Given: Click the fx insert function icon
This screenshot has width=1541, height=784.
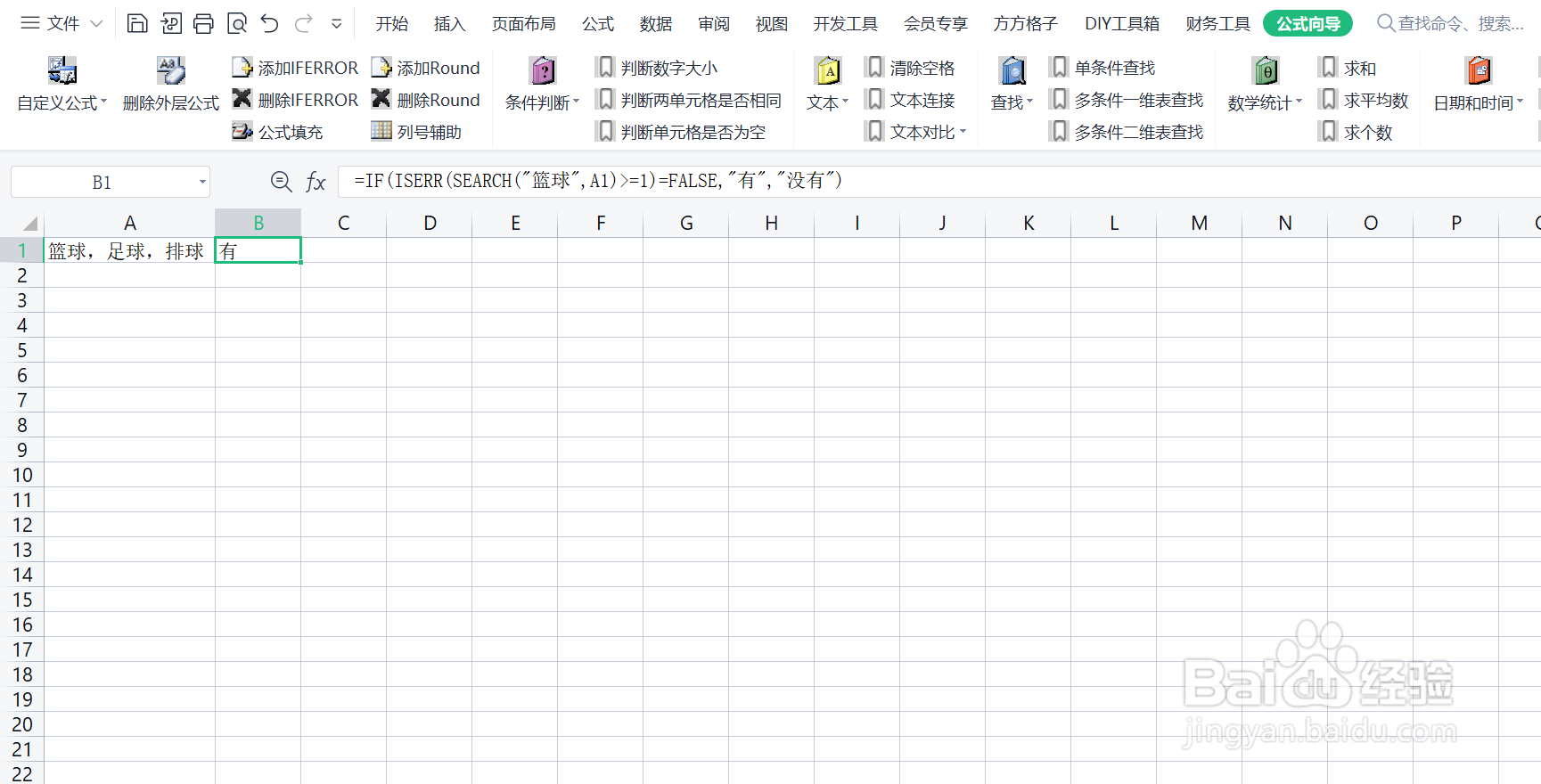Looking at the screenshot, I should (316, 182).
